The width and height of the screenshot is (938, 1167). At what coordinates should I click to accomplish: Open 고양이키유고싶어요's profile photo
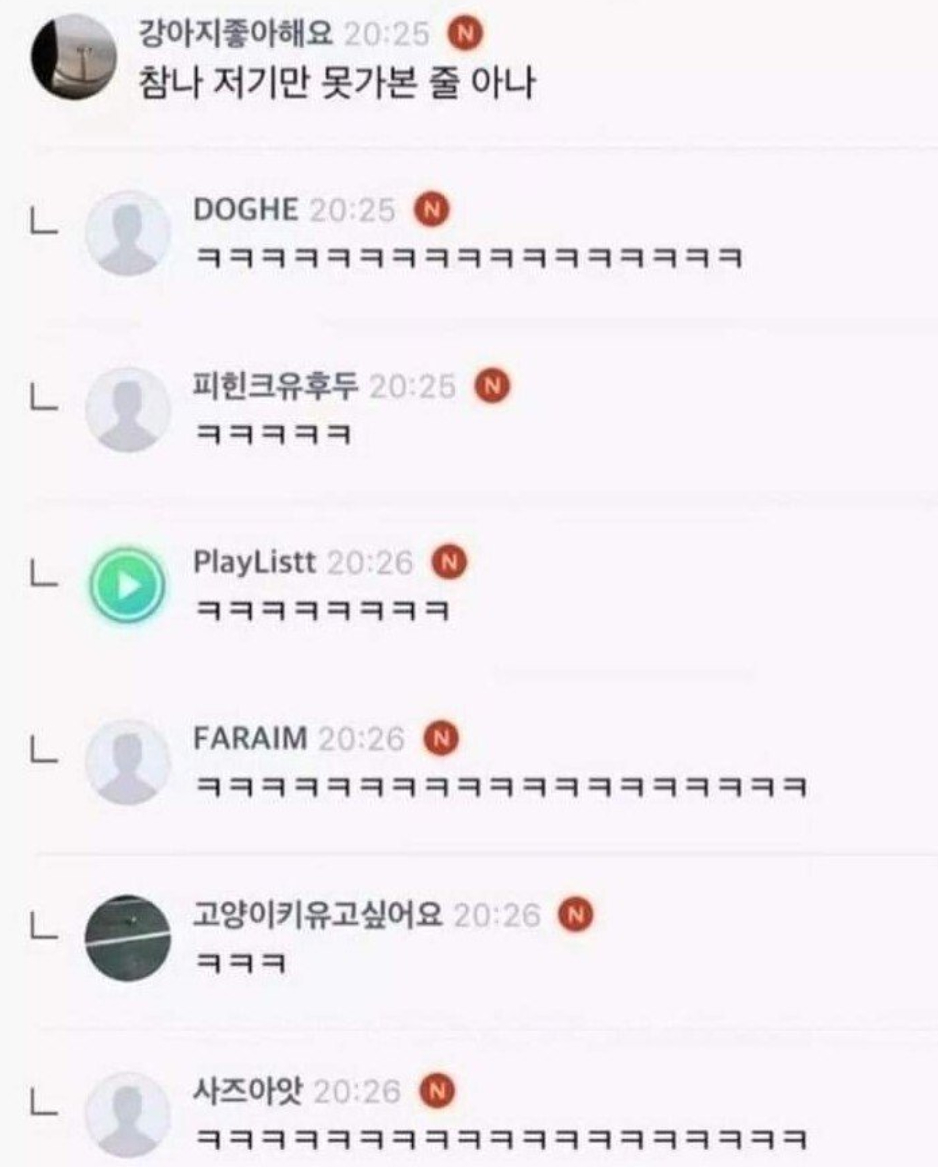128,938
